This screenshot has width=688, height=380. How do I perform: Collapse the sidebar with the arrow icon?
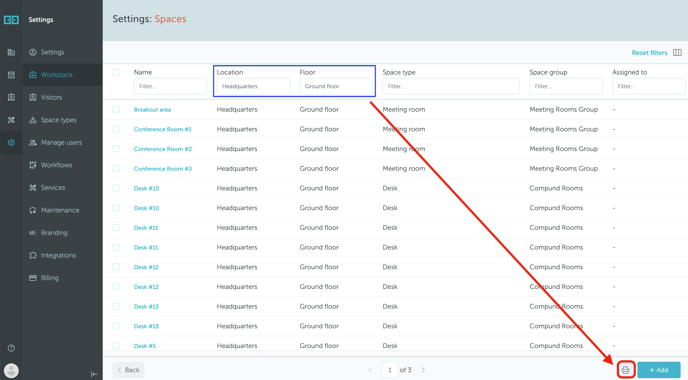94,374
